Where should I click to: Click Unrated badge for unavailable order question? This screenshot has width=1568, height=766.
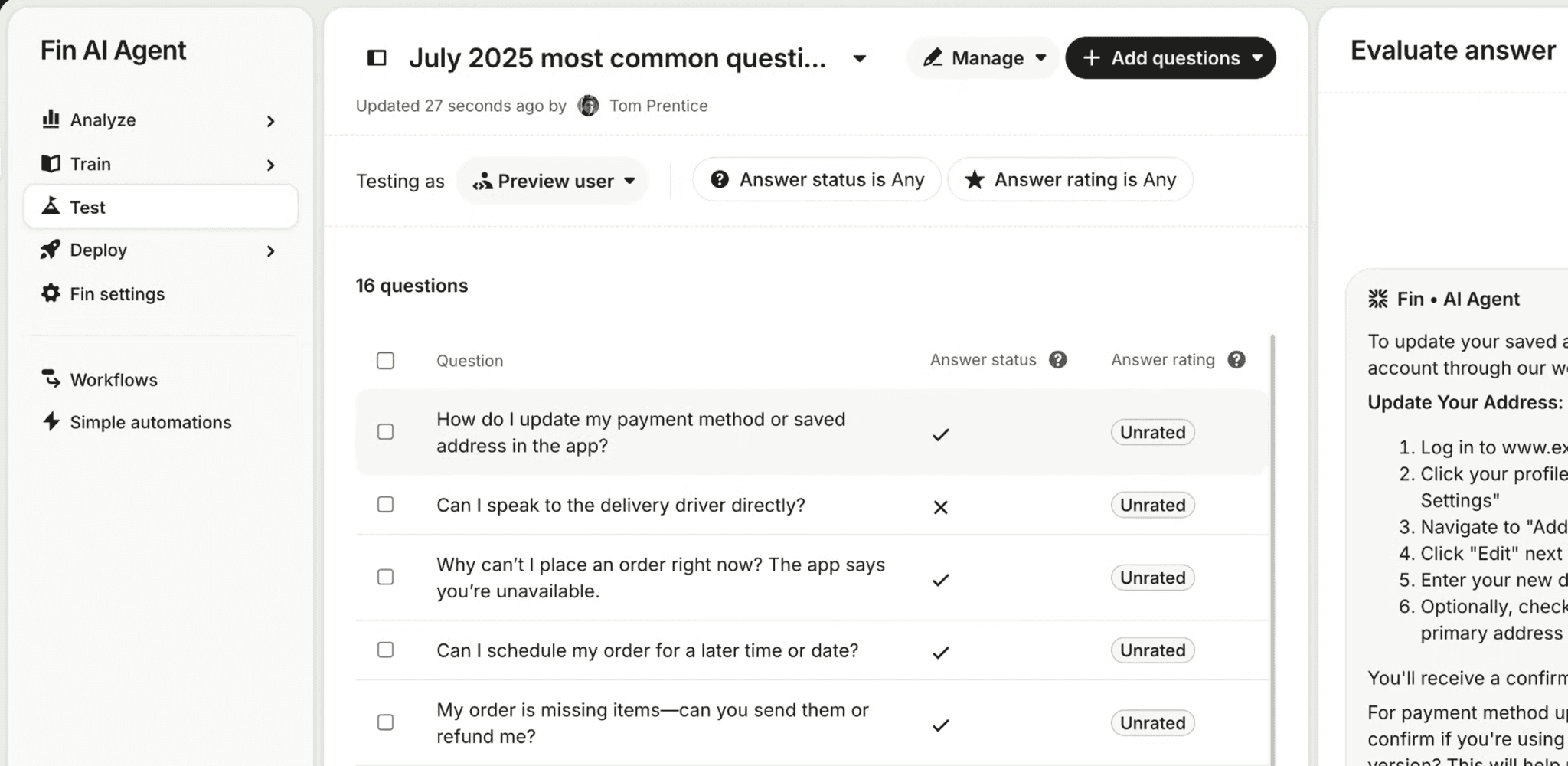coord(1152,578)
